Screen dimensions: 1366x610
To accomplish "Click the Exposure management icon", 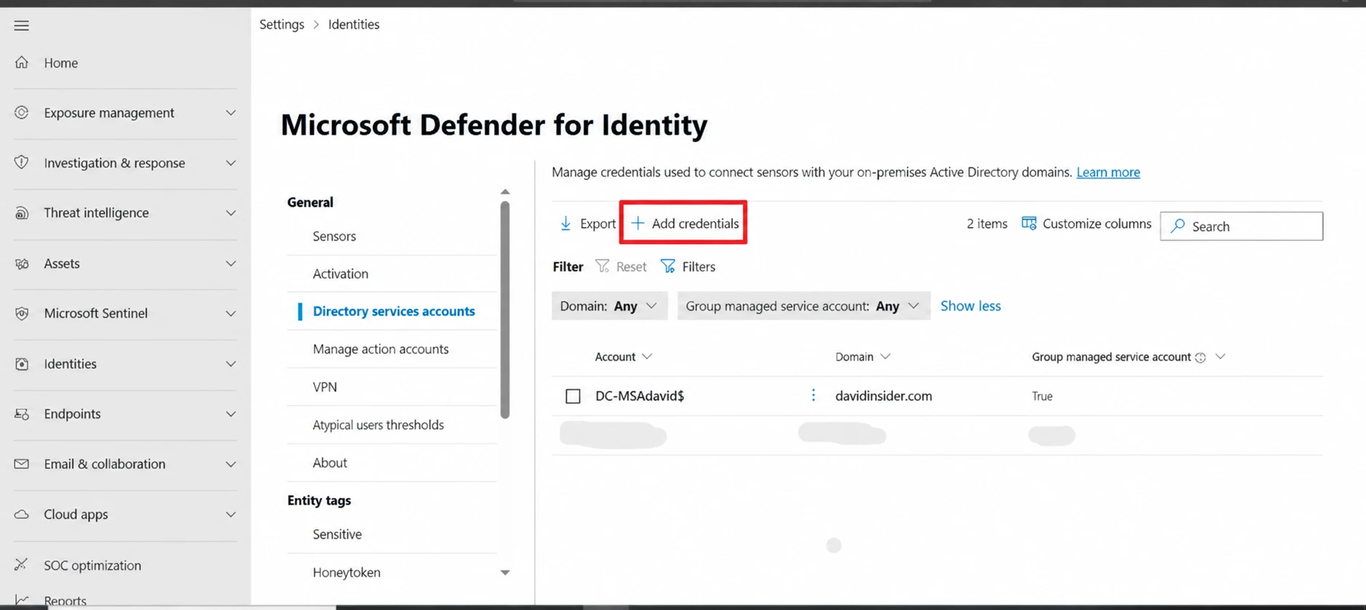I will click(22, 113).
